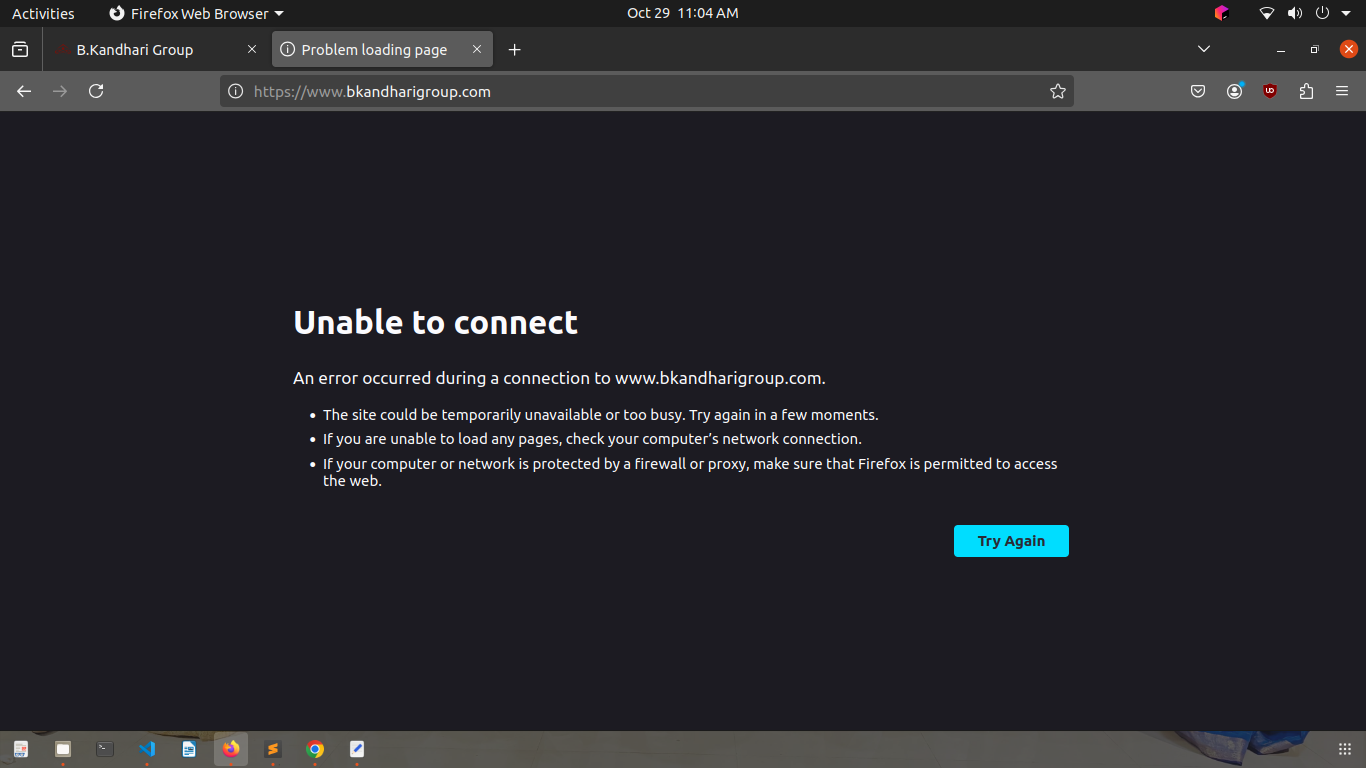Image resolution: width=1366 pixels, height=768 pixels.
Task: Open the Activities overview
Action: [43, 13]
